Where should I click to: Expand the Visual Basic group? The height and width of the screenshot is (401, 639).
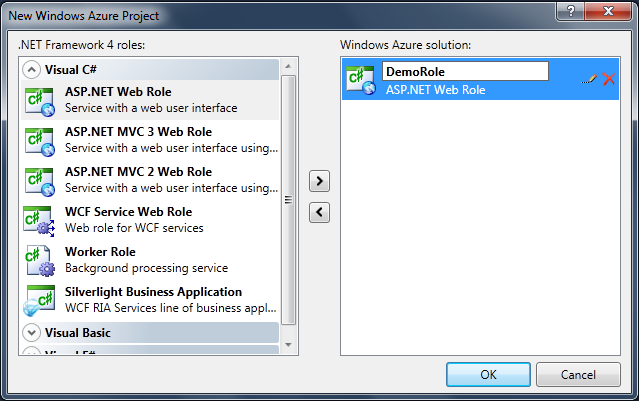pyautogui.click(x=30, y=332)
